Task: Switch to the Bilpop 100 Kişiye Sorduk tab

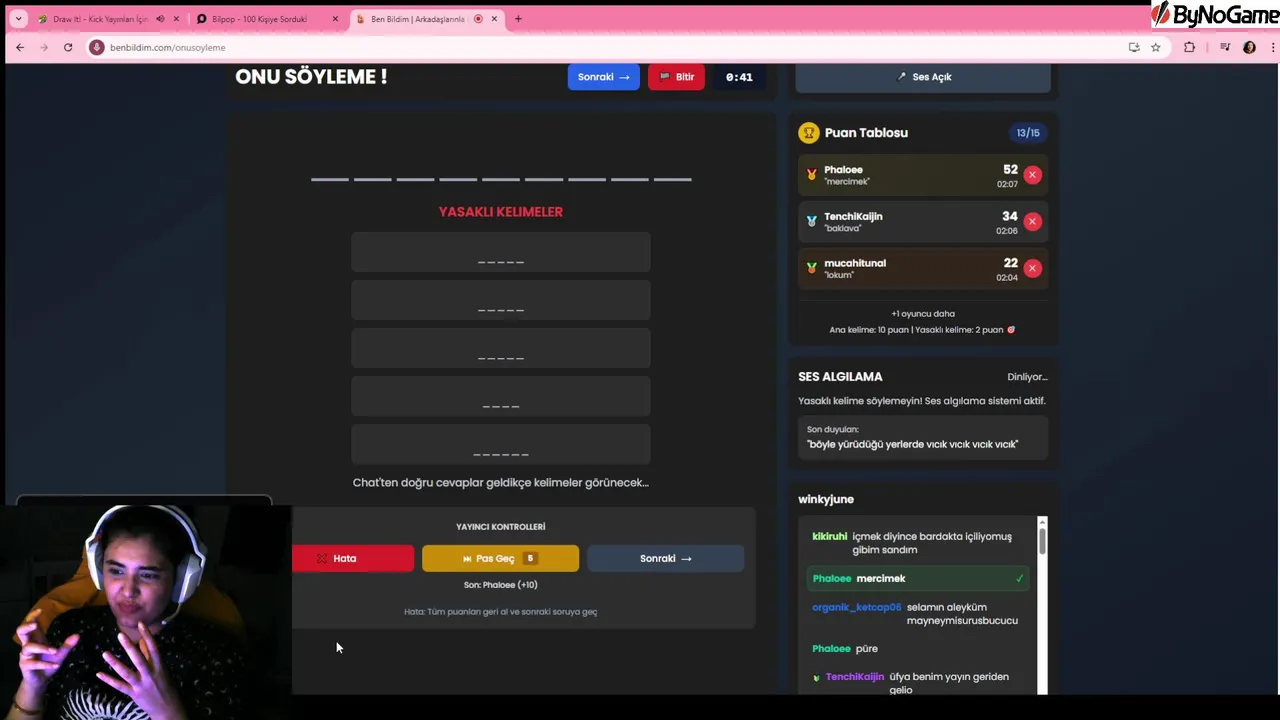Action: [258, 19]
